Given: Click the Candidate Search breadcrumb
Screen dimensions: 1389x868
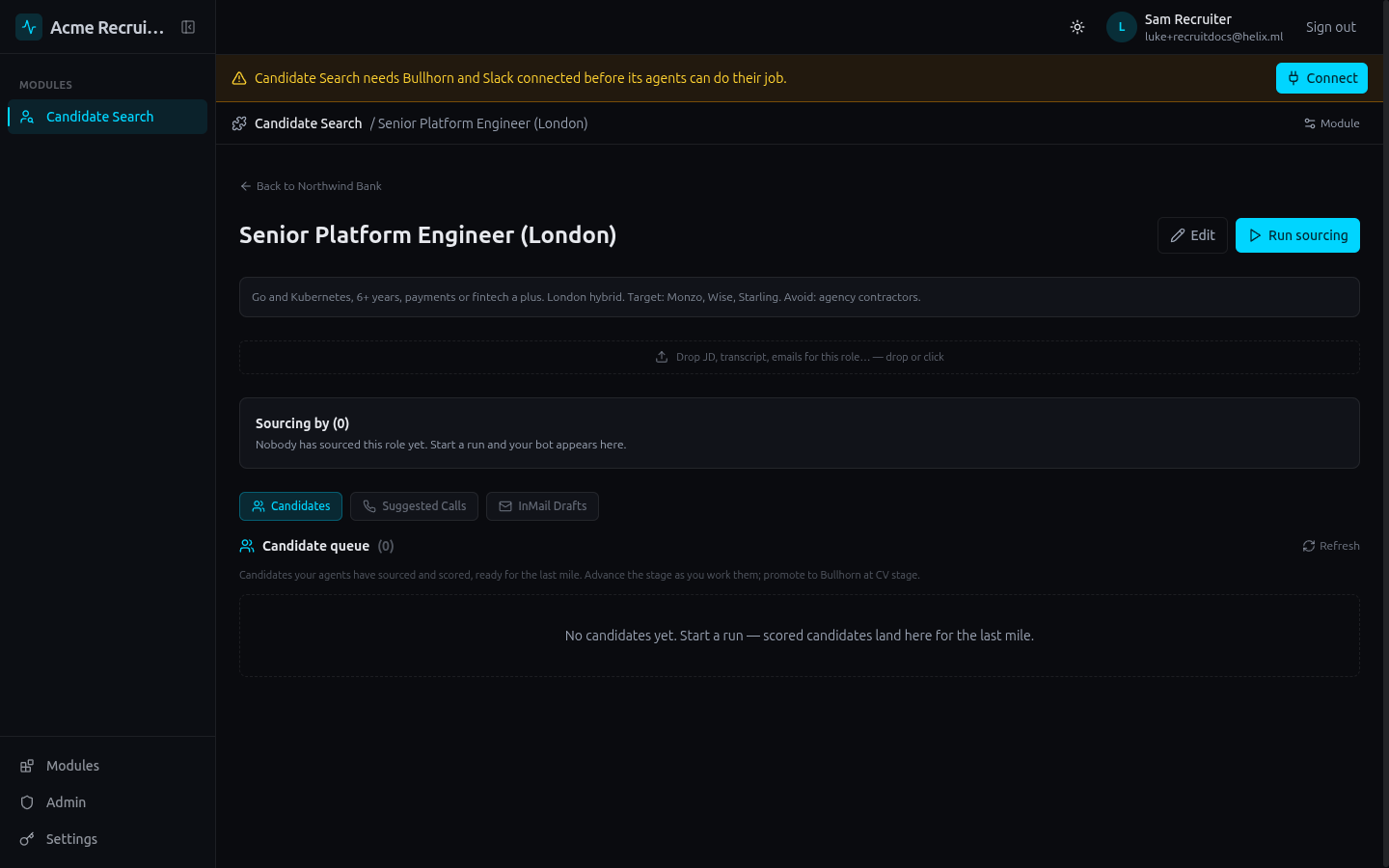Looking at the screenshot, I should pos(308,123).
